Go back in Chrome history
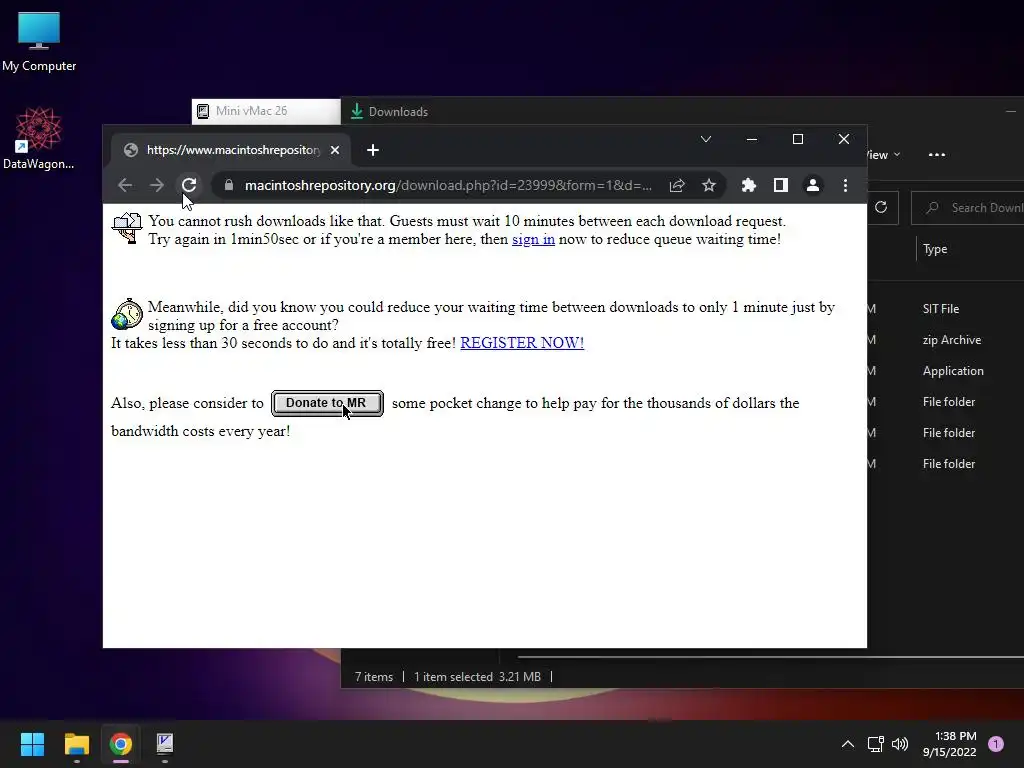1024x768 pixels. (125, 185)
